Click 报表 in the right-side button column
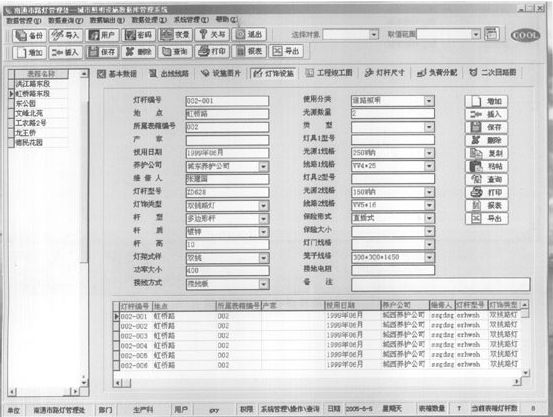Image resolution: width=553 pixels, height=417 pixels. click(486, 206)
